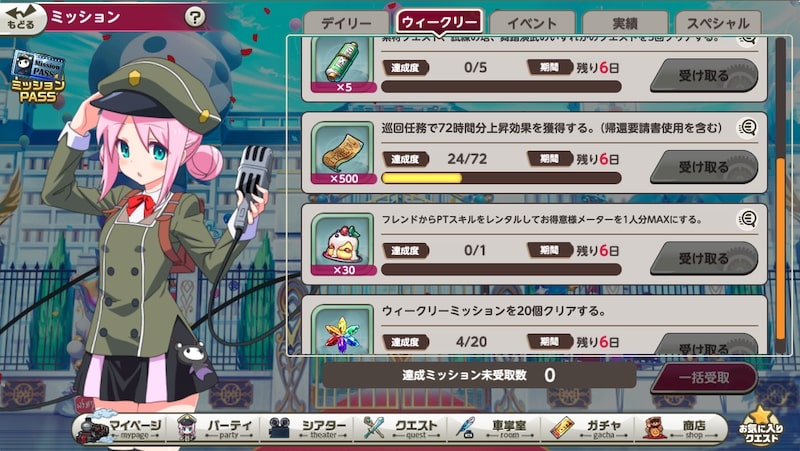800x451 pixels.
Task: Open クエスト from the bottom navigation
Action: click(x=402, y=429)
